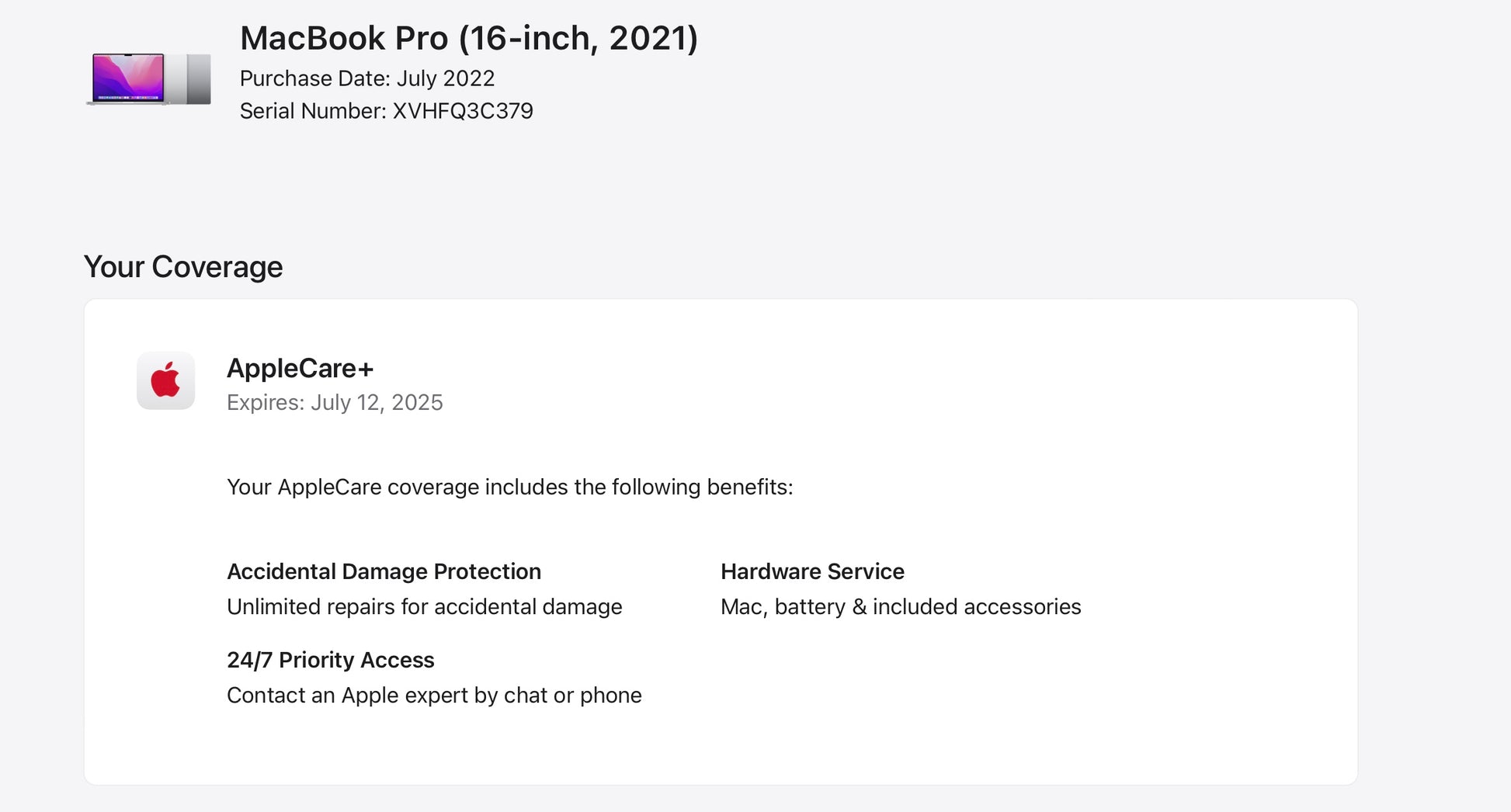Click the Expires: July 12, 2025 text

tap(334, 402)
